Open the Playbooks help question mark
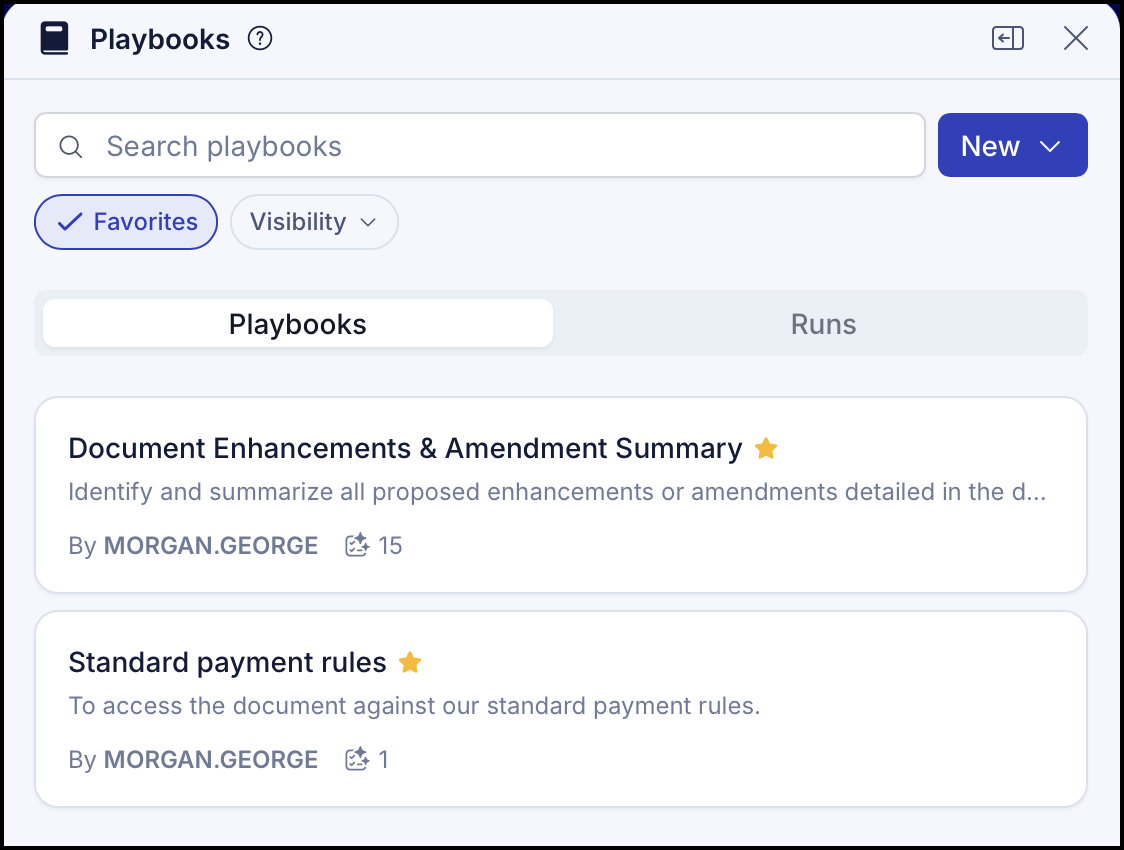Screen dimensions: 1124x850 [x=260, y=39]
